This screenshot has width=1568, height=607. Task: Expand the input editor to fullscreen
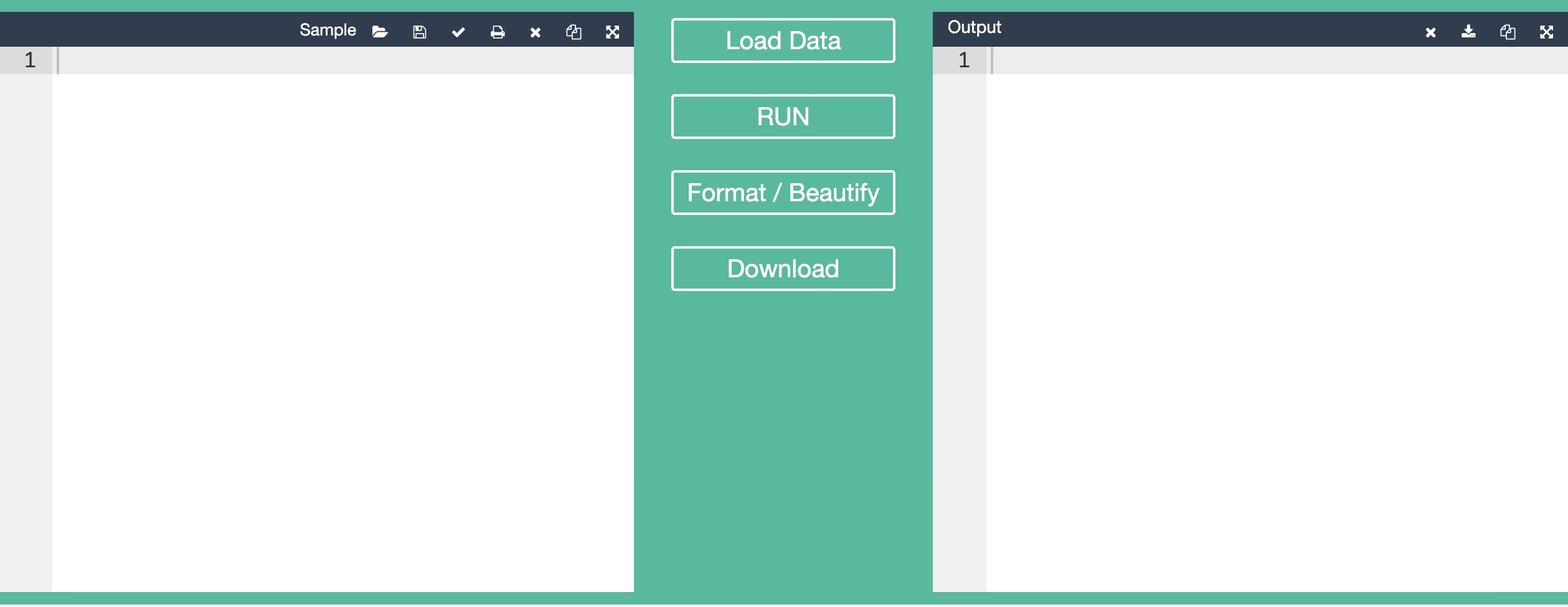click(x=613, y=31)
